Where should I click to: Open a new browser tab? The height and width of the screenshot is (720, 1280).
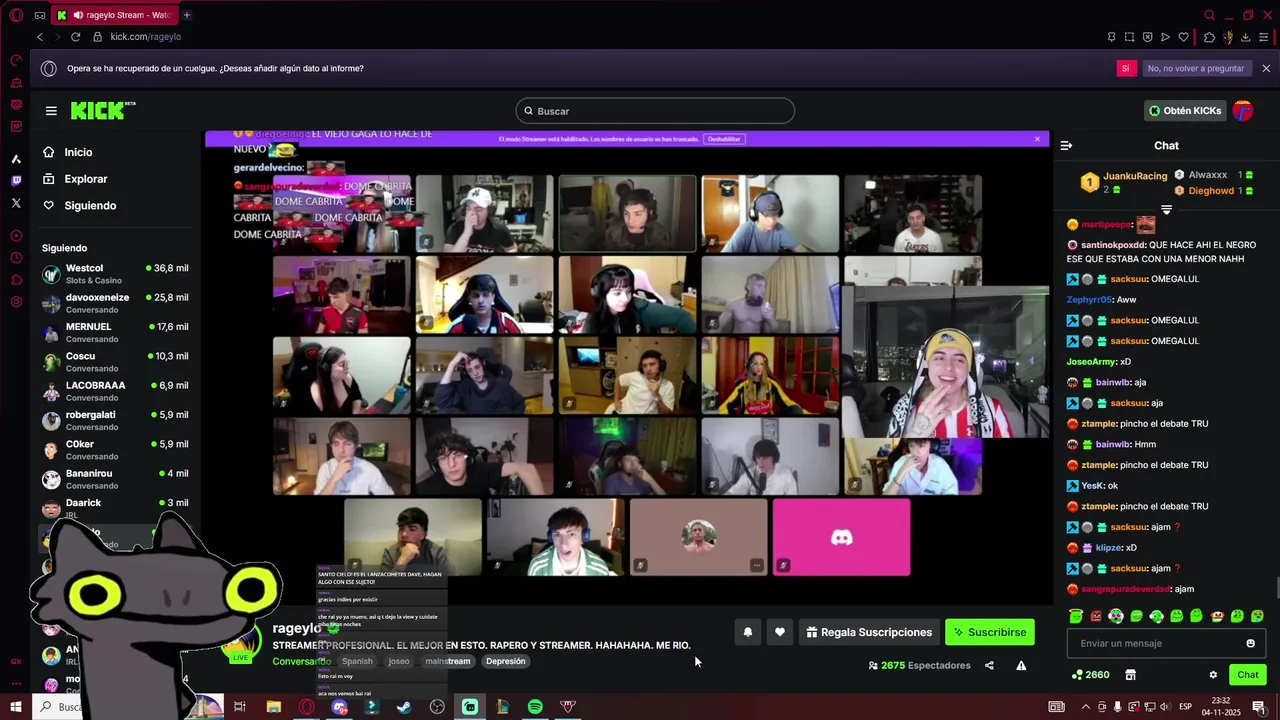(x=187, y=15)
